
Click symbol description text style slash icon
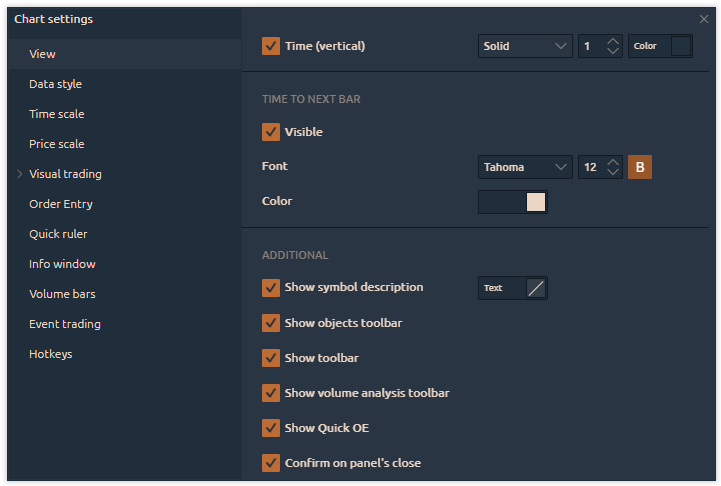536,288
